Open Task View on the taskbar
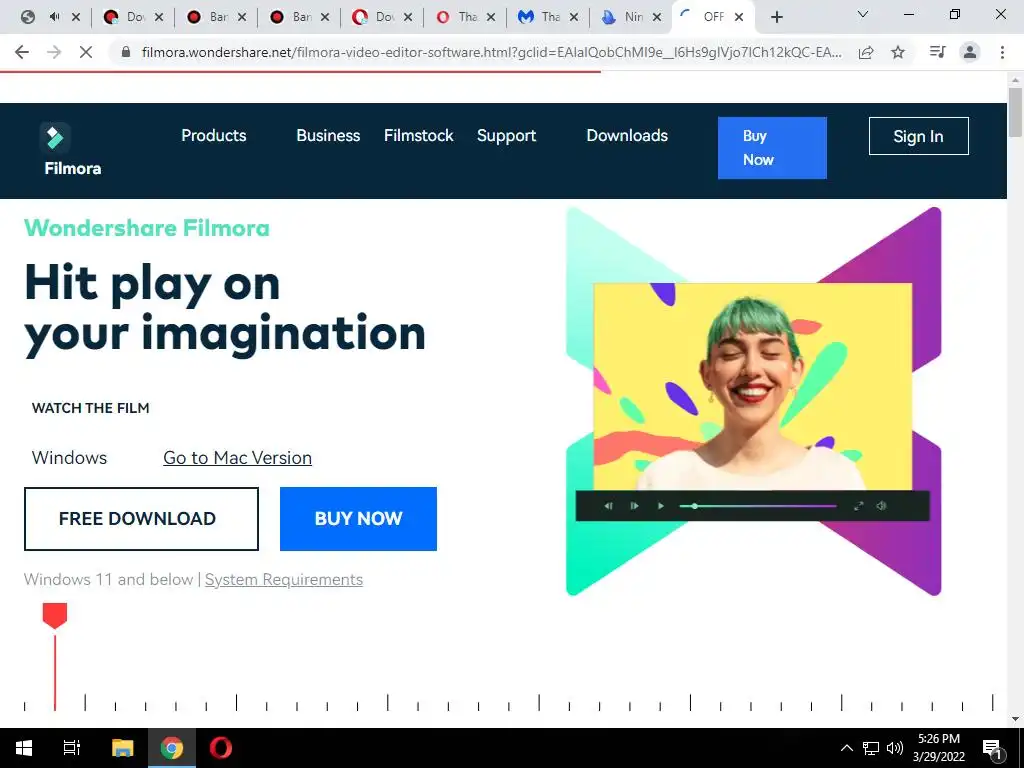Image resolution: width=1024 pixels, height=768 pixels. pos(72,748)
